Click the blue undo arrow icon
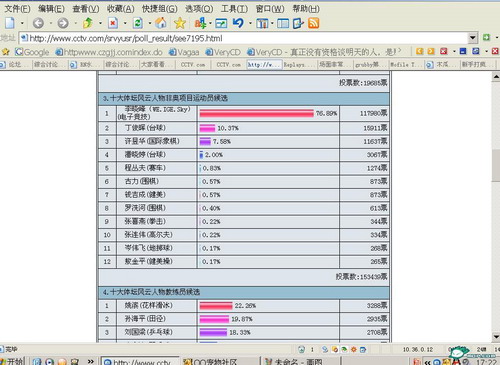 pos(238,23)
